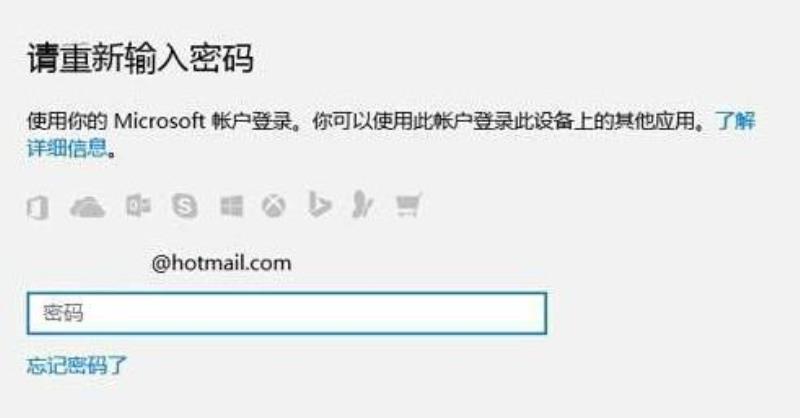Click the Bing icon

(x=319, y=205)
